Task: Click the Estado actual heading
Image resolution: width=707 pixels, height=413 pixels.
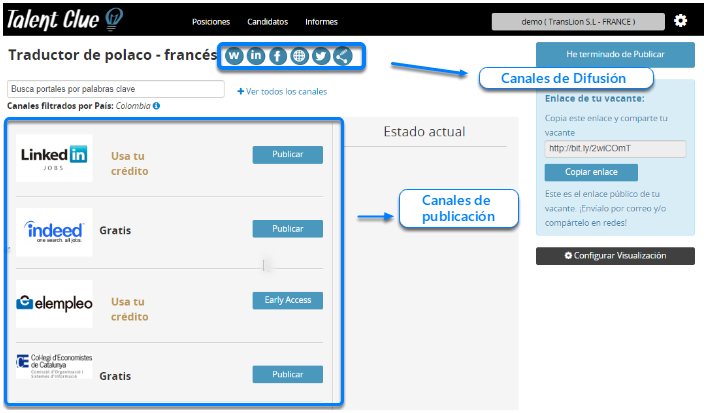Action: click(x=424, y=132)
